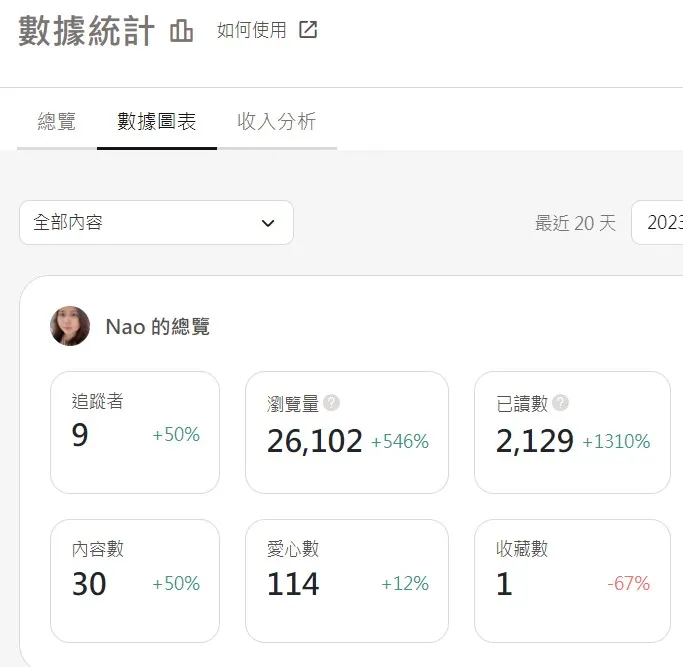Click the -67% decline value
Screen dimensions: 683x667
(629, 583)
